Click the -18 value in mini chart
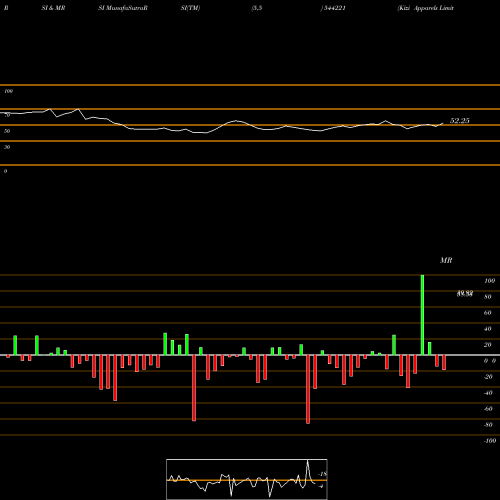500x500 pixels. pyautogui.click(x=322, y=474)
